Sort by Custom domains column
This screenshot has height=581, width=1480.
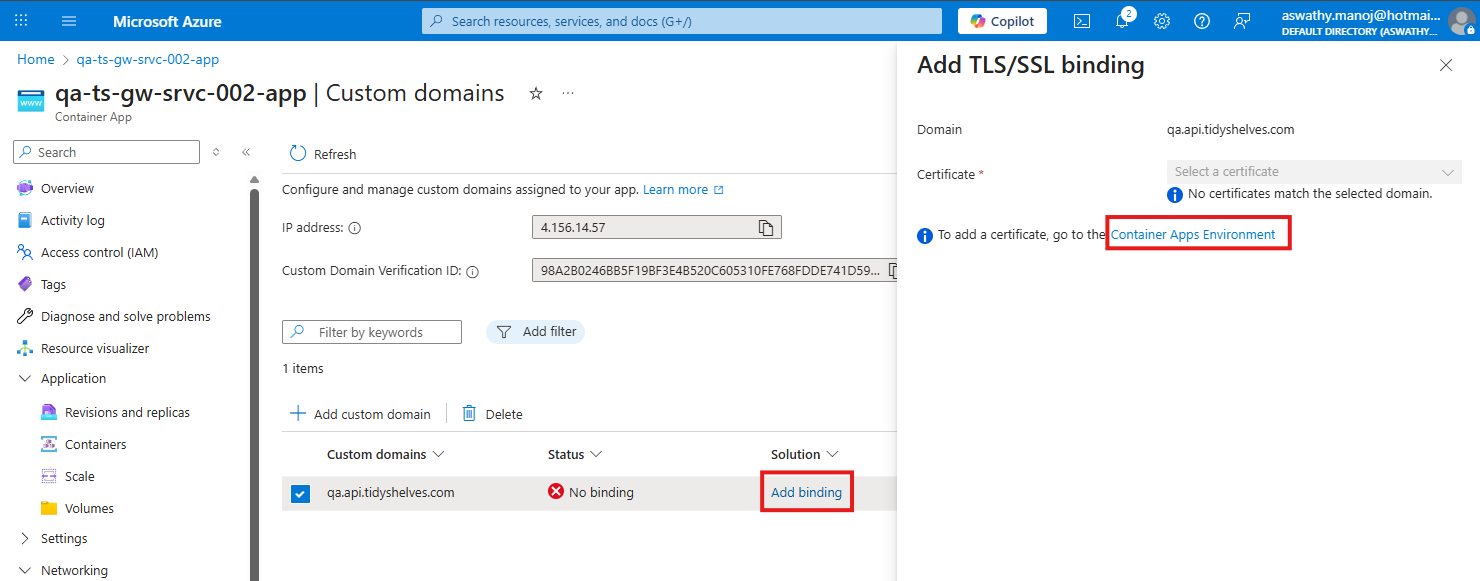click(385, 454)
